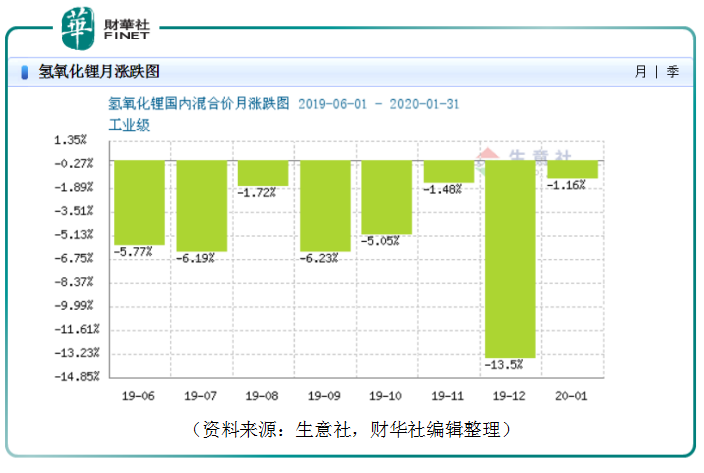Switch to the 月 monthly view tab

click(x=641, y=72)
